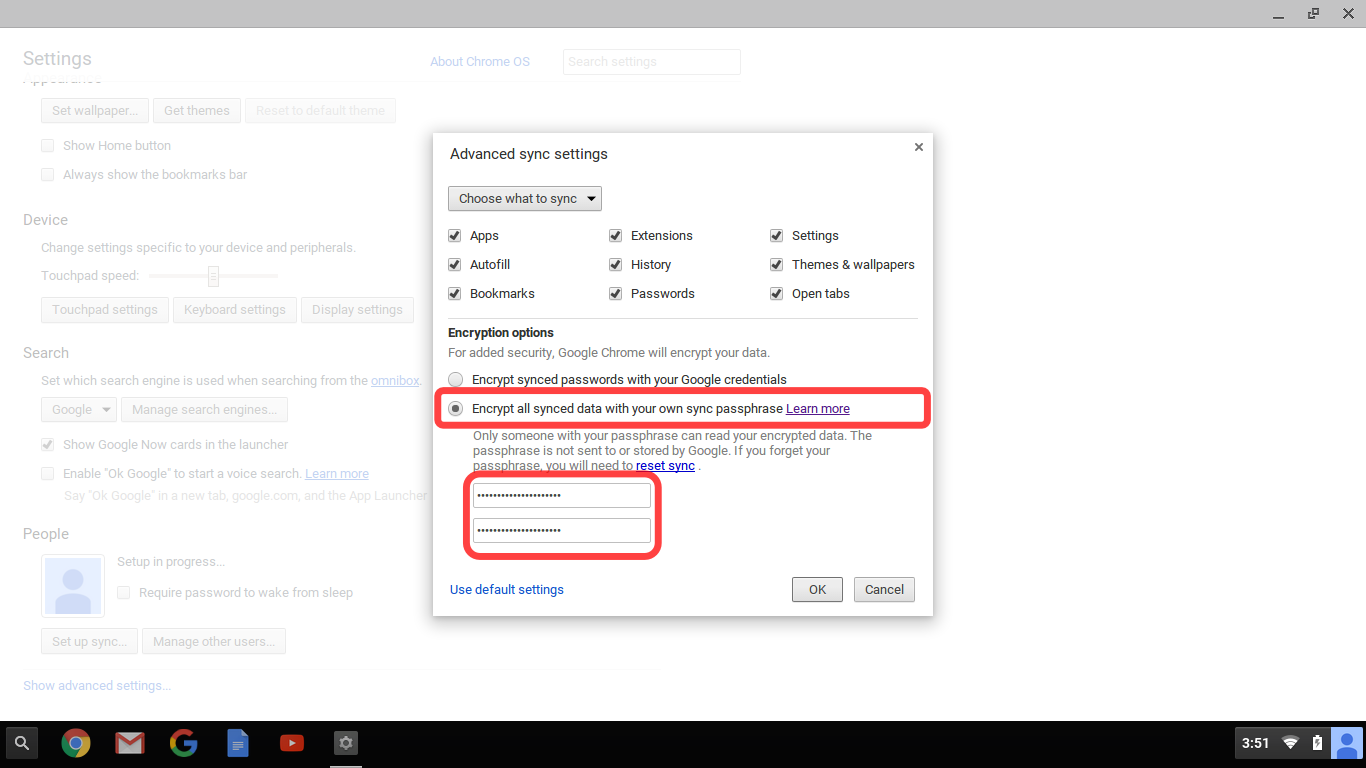Screen dimensions: 1366x768
Task: Click the confirm passphrase field
Action: [561, 530]
